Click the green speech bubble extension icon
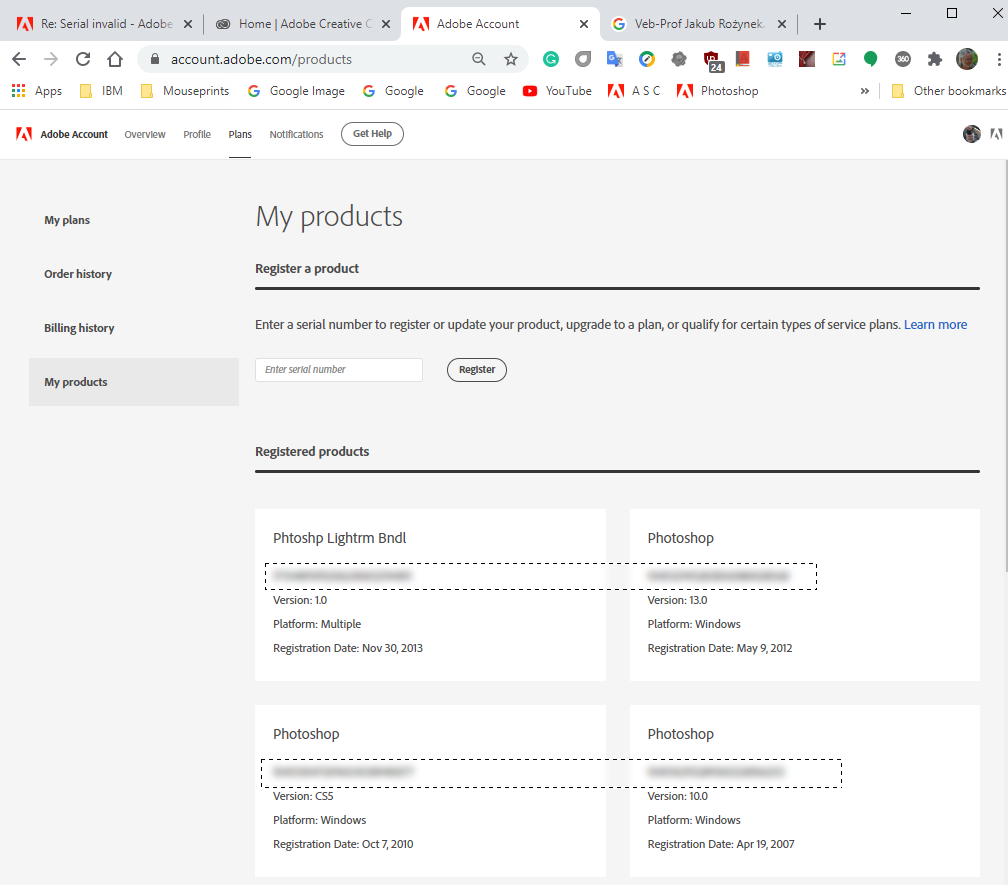Image resolution: width=1008 pixels, height=885 pixels. click(870, 59)
